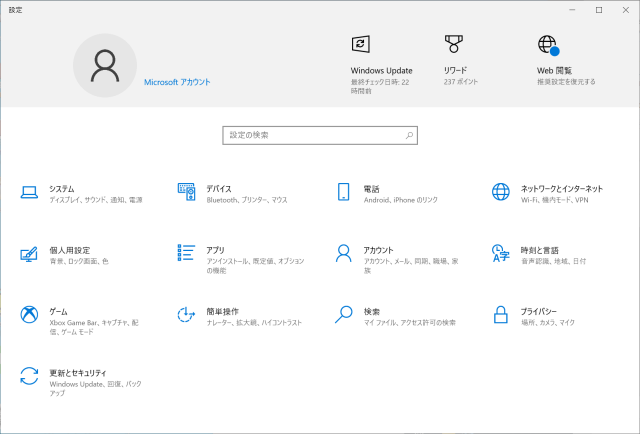
Task: Click the ディスプレイ、サウンド、通知、電源 description
Action: point(96,200)
